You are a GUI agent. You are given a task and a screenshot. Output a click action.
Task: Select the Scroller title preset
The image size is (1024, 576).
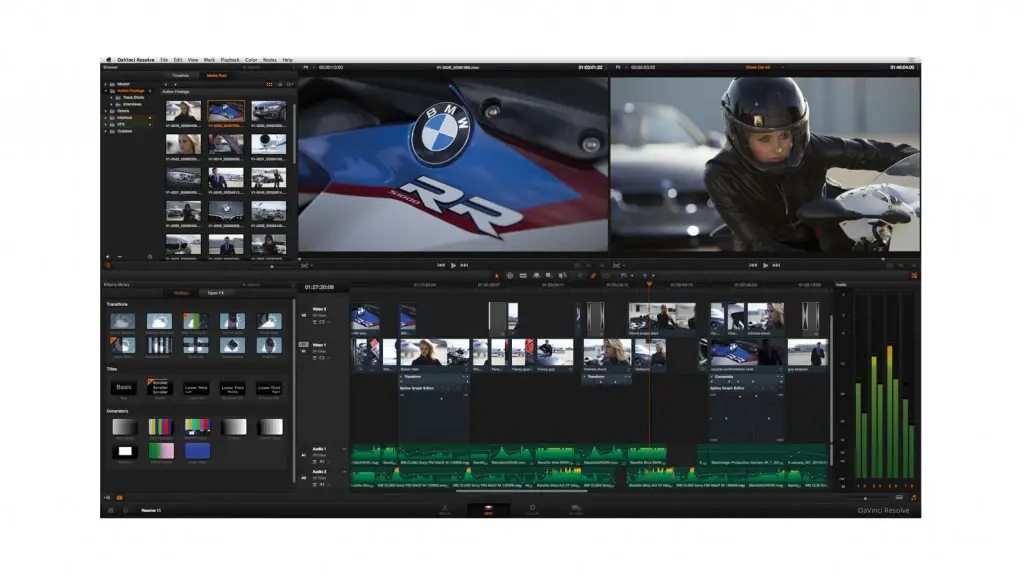tap(160, 387)
